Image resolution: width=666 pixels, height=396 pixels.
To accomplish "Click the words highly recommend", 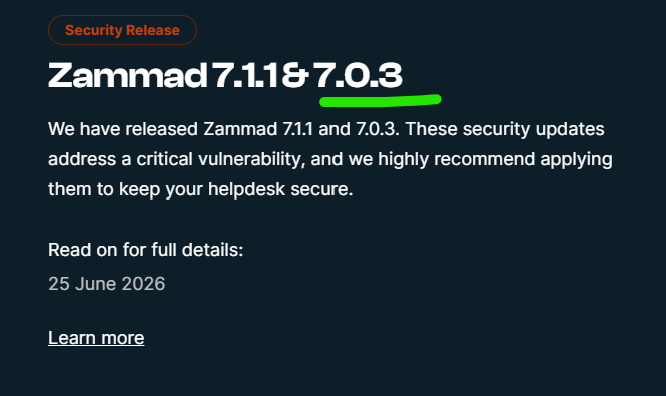I will coord(457,159).
